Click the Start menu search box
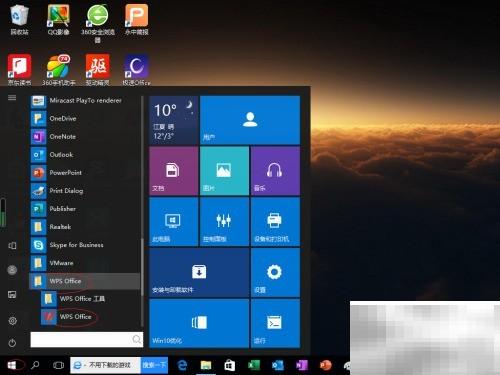This screenshot has height=375, width=500. (87, 339)
